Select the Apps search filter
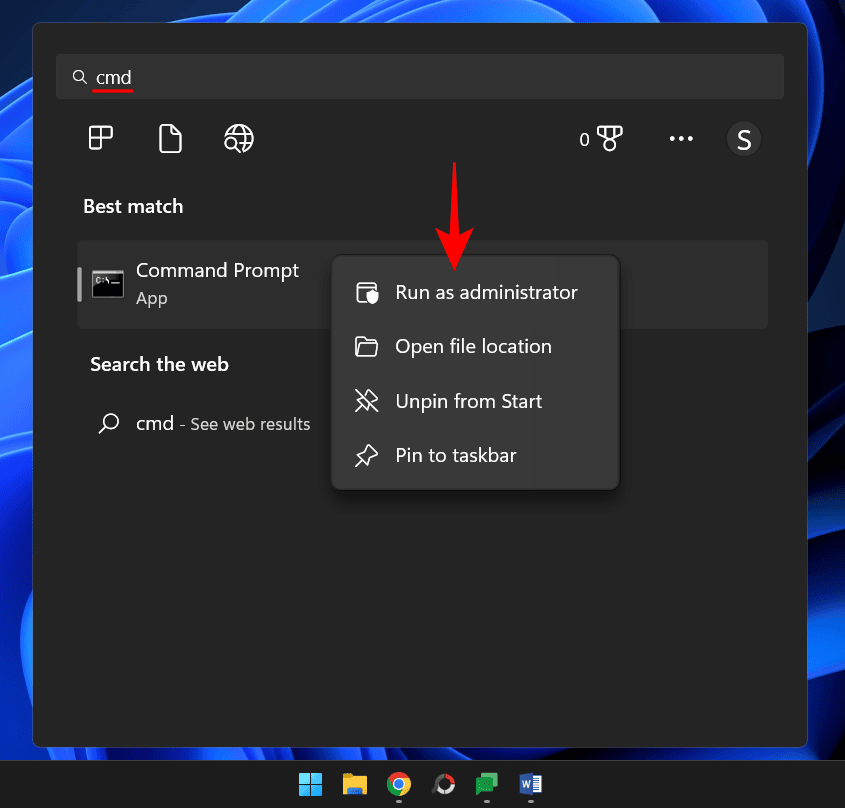The image size is (845, 808). 100,138
